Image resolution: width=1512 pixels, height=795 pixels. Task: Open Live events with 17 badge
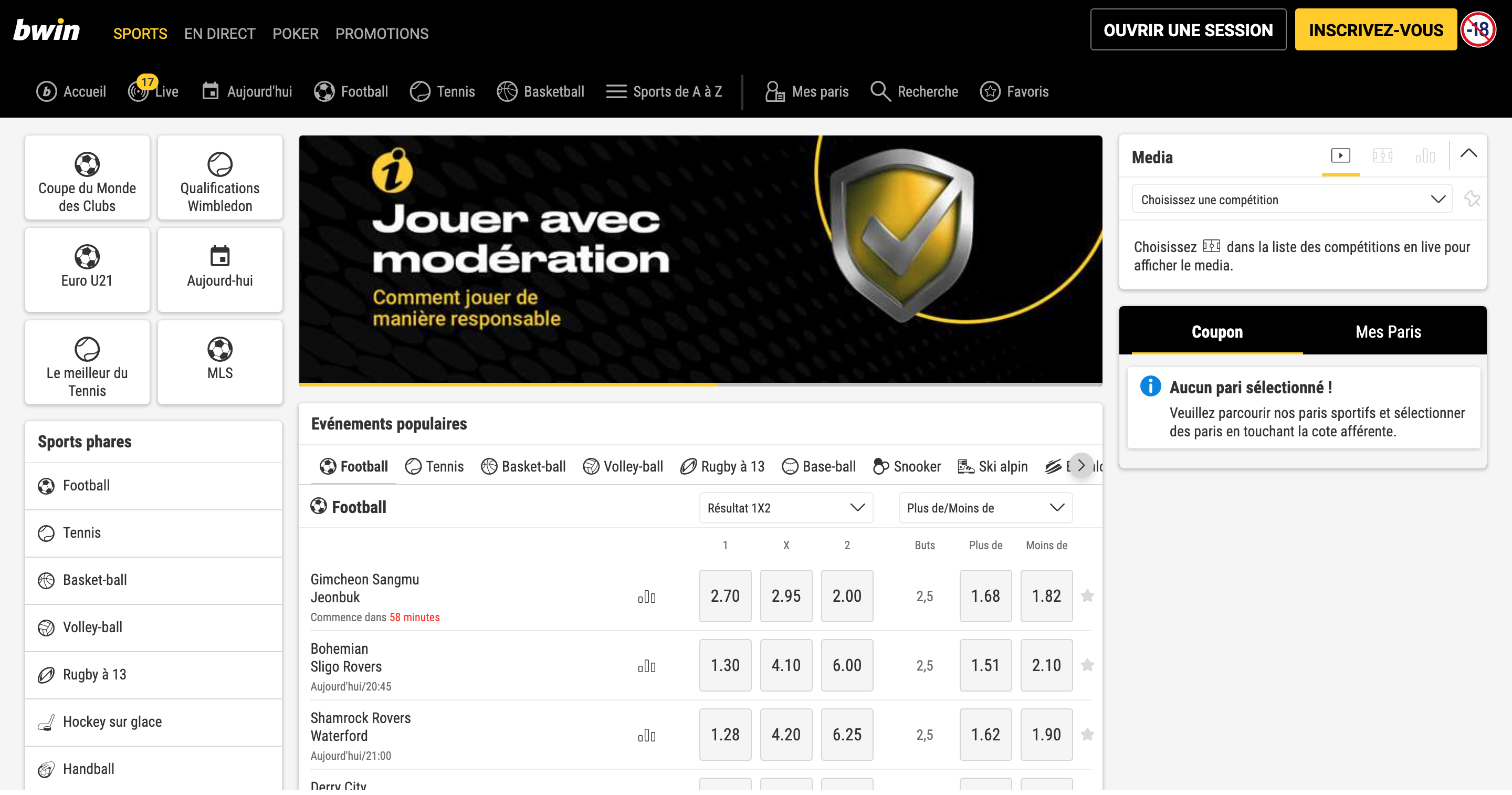point(153,90)
